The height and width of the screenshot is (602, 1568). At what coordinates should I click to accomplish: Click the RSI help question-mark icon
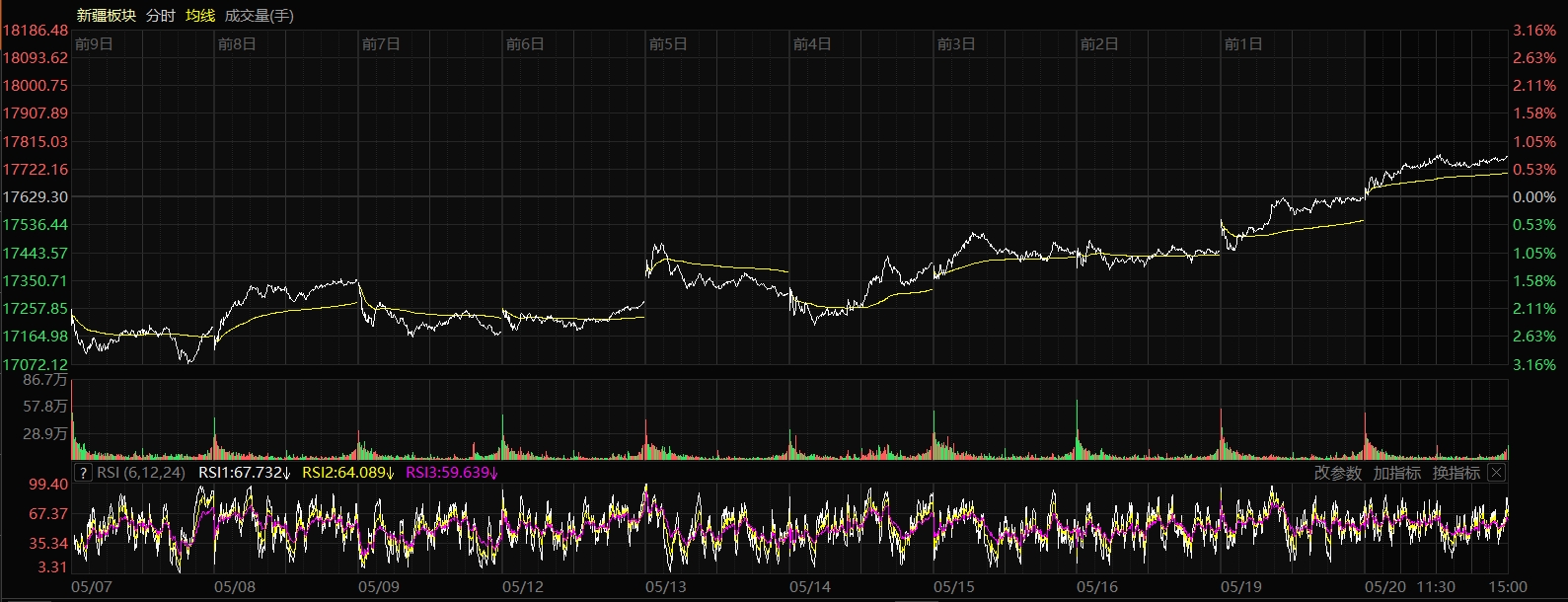[83, 473]
